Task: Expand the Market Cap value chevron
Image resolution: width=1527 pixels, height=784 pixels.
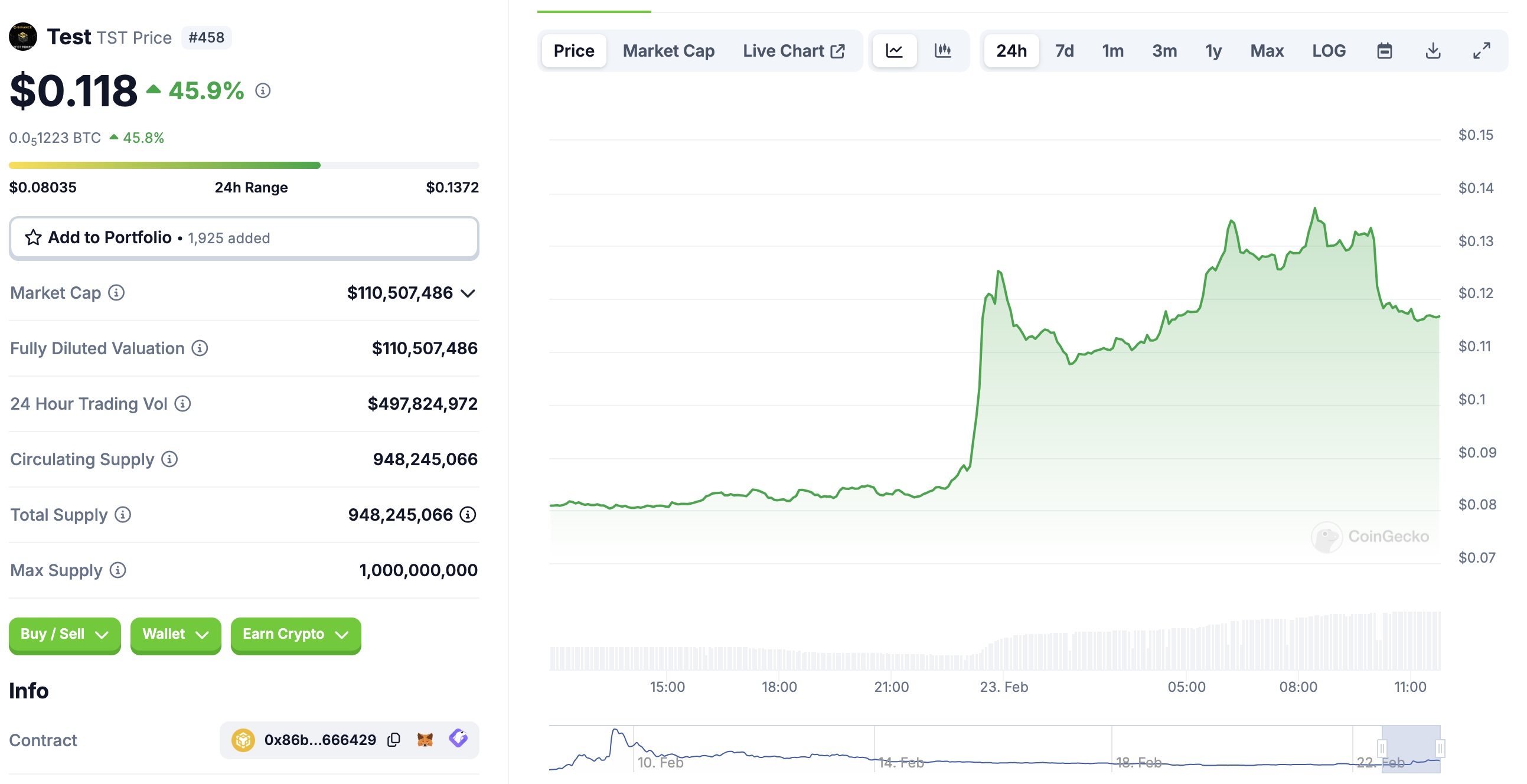Action: point(468,293)
